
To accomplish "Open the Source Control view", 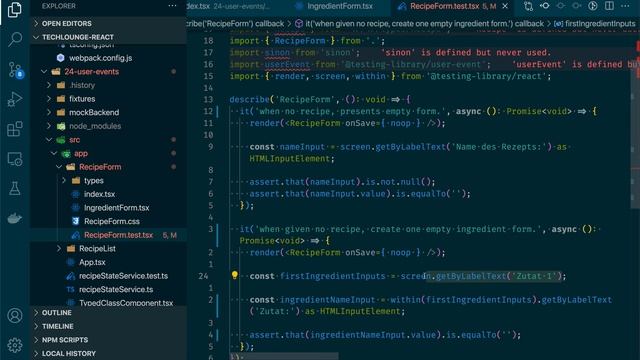I will (x=16, y=70).
